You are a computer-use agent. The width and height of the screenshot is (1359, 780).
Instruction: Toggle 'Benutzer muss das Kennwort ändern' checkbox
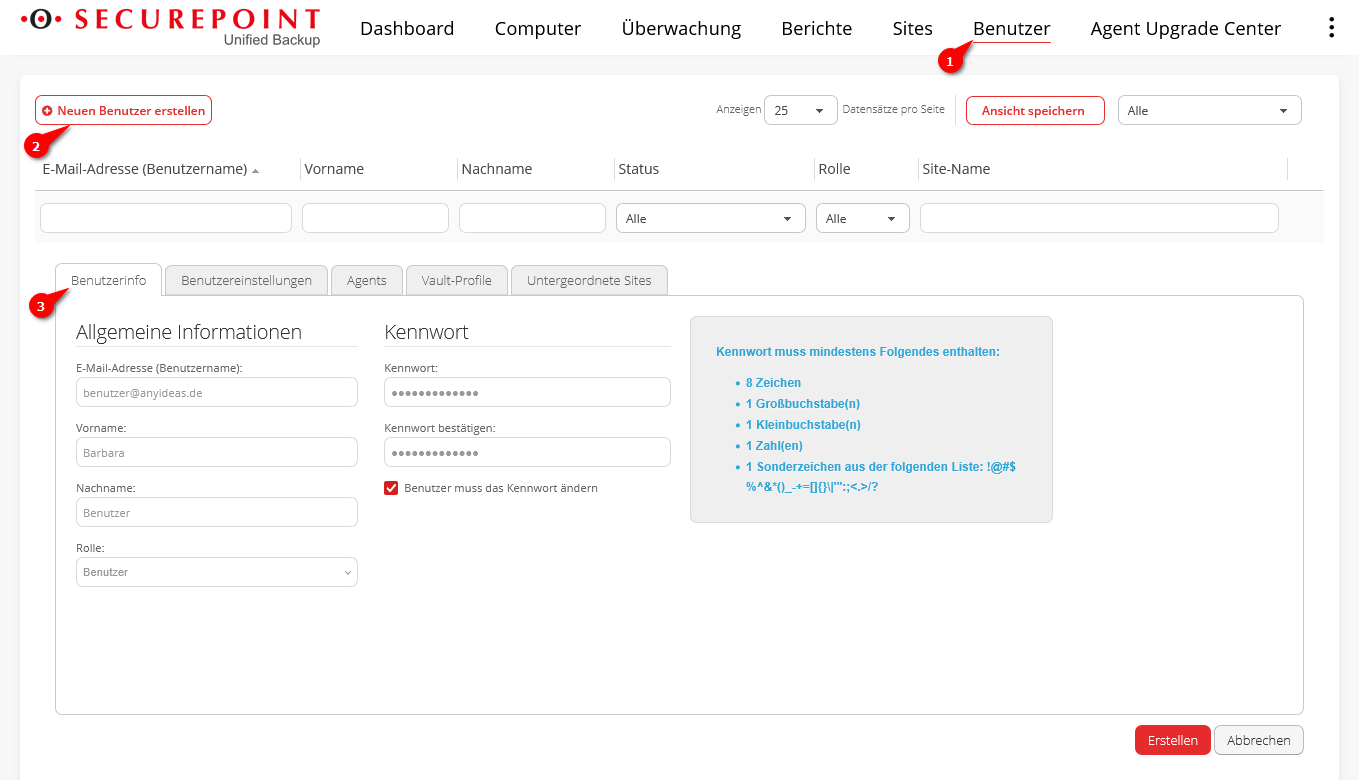[x=391, y=488]
